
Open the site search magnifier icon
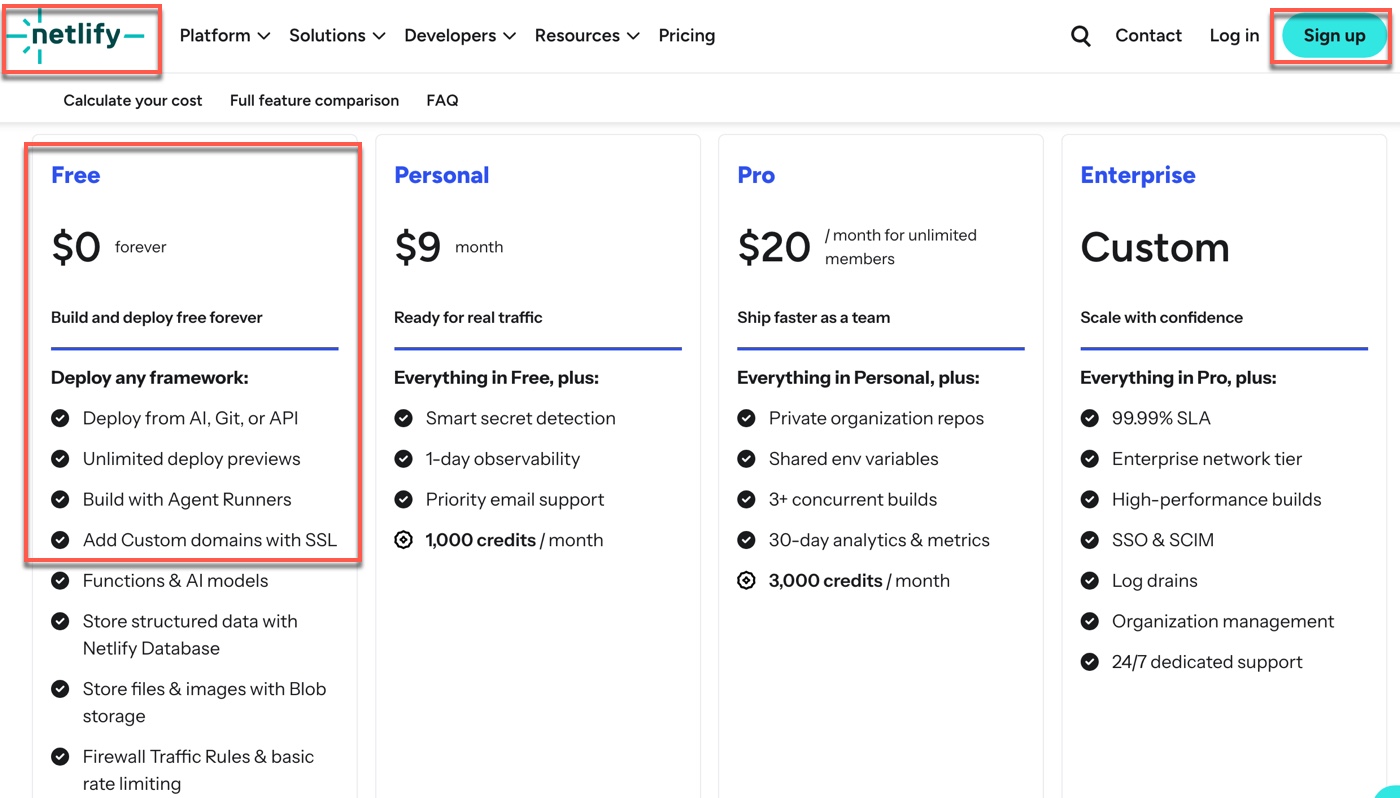point(1081,36)
